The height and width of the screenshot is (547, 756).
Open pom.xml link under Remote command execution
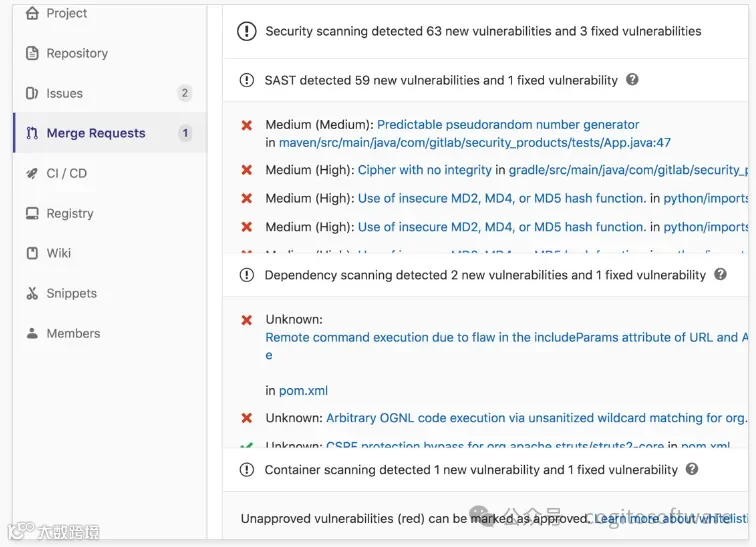[303, 391]
